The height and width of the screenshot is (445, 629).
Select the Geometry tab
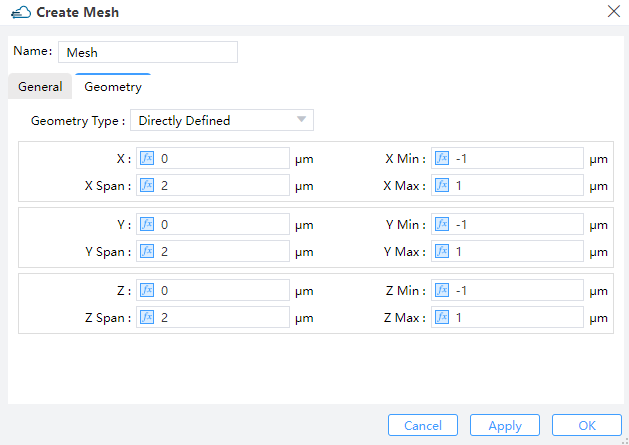point(113,86)
